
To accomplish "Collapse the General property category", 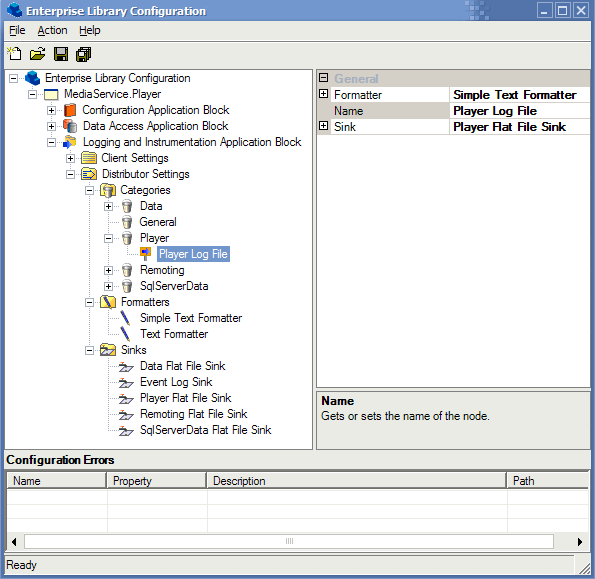I will point(324,78).
